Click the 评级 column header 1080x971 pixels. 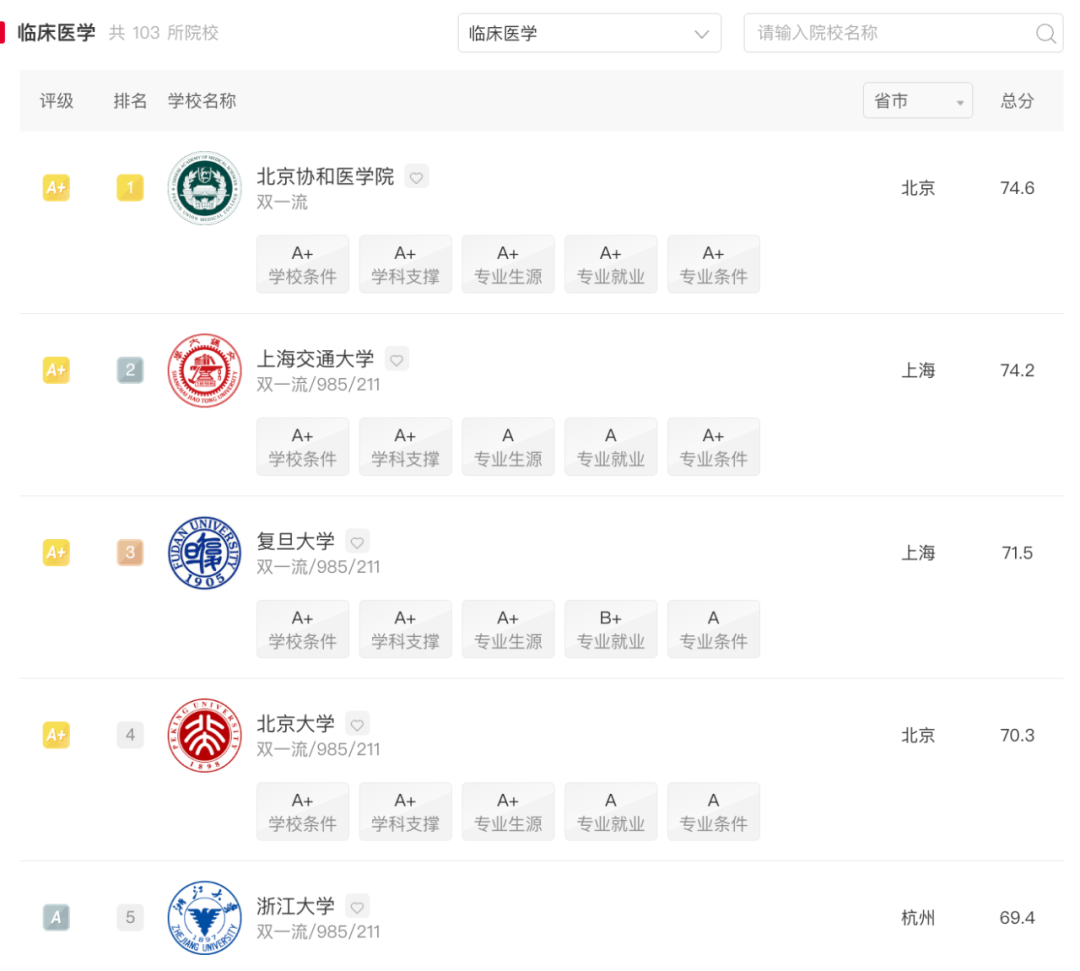coord(56,101)
